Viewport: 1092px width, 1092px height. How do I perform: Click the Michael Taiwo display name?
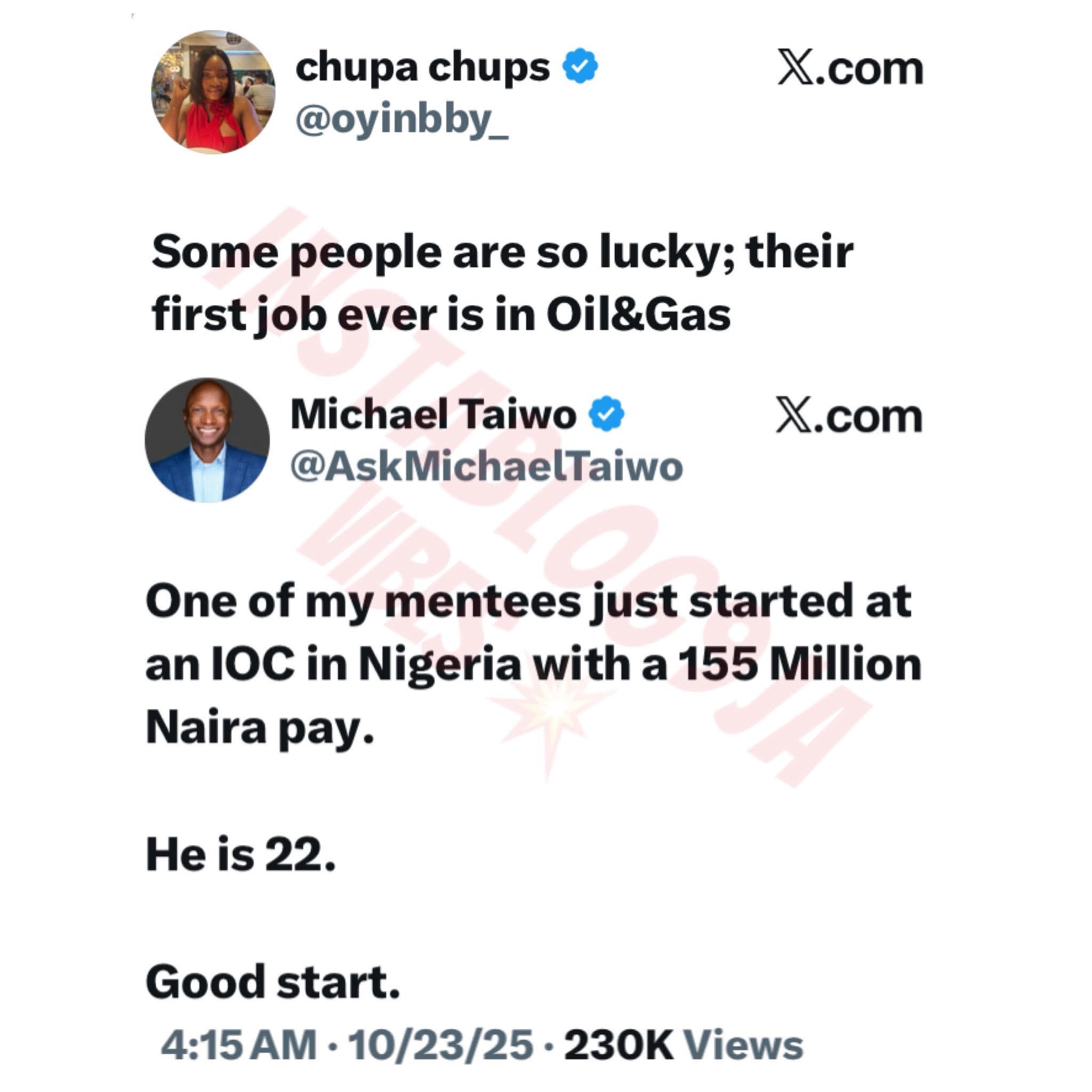coord(433,414)
